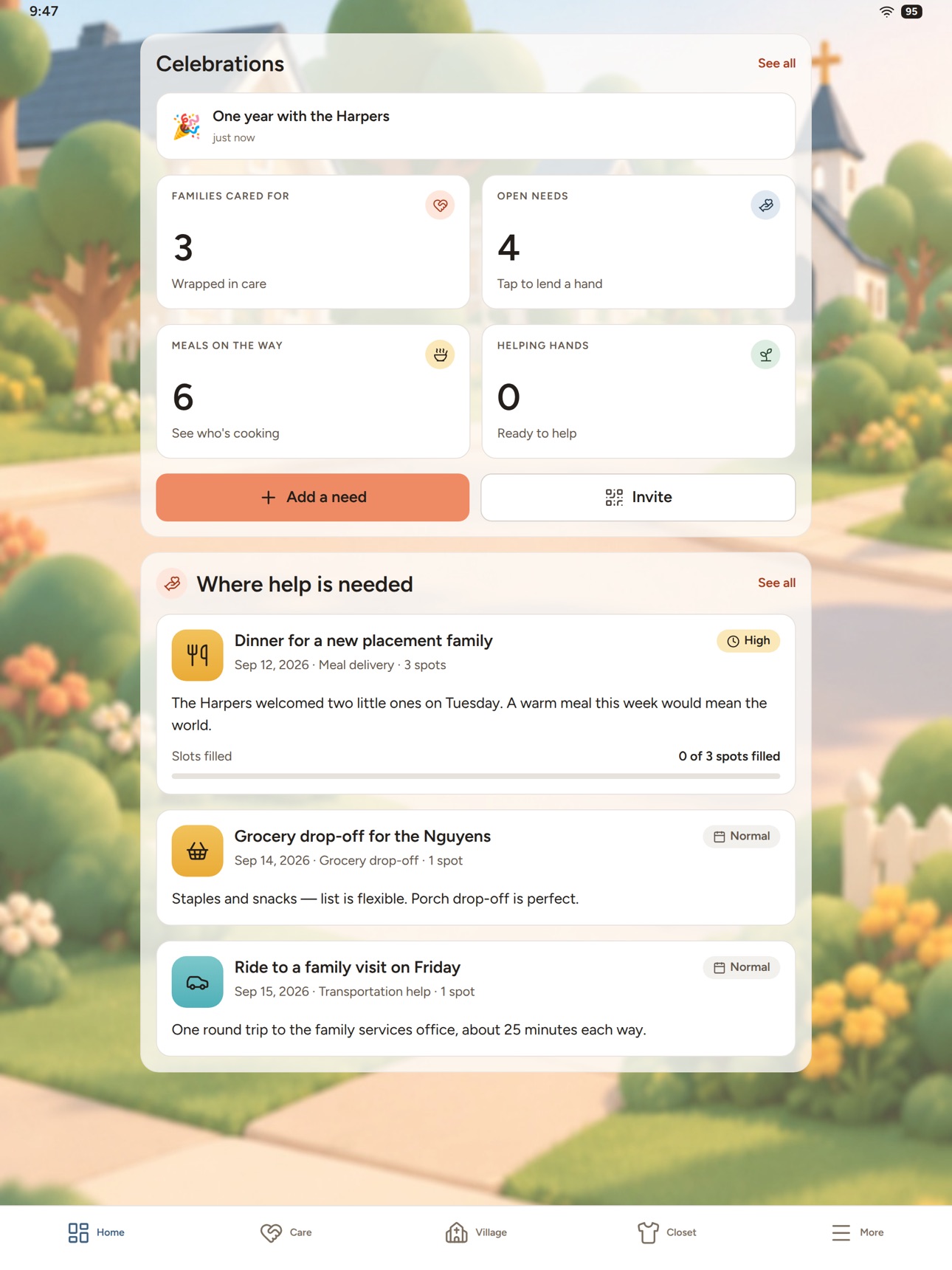This screenshot has height=1270, width=952.
Task: Tap the Wrapped in care text
Action: (x=219, y=284)
